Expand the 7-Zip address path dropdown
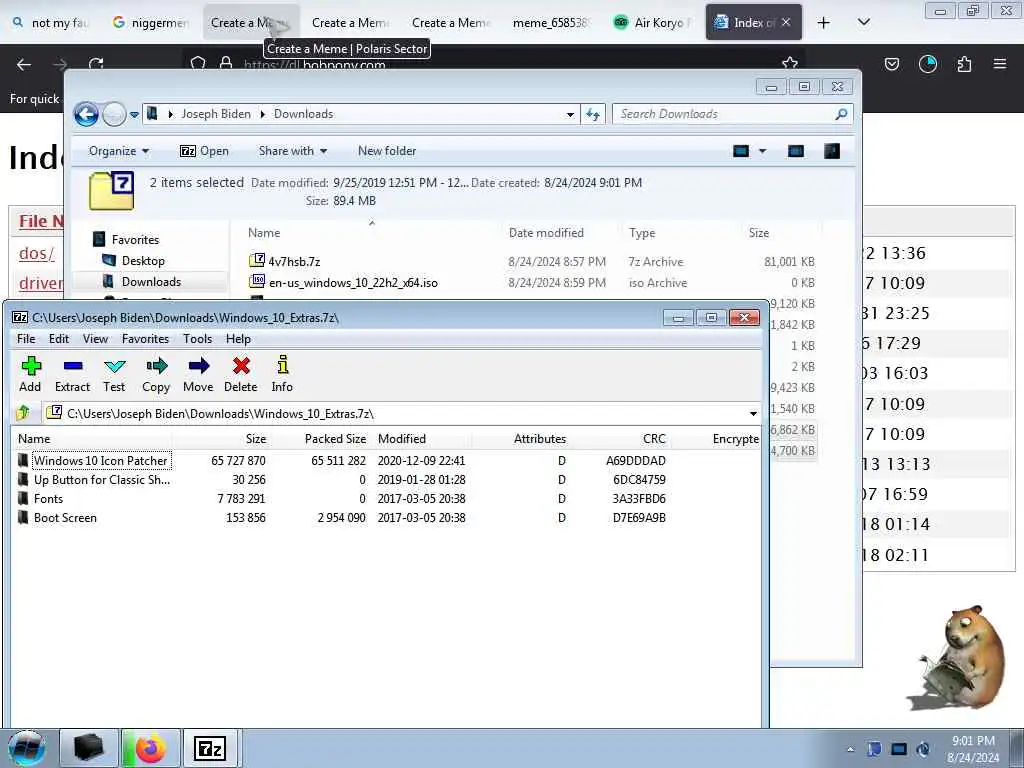The width and height of the screenshot is (1024, 768). click(x=753, y=414)
